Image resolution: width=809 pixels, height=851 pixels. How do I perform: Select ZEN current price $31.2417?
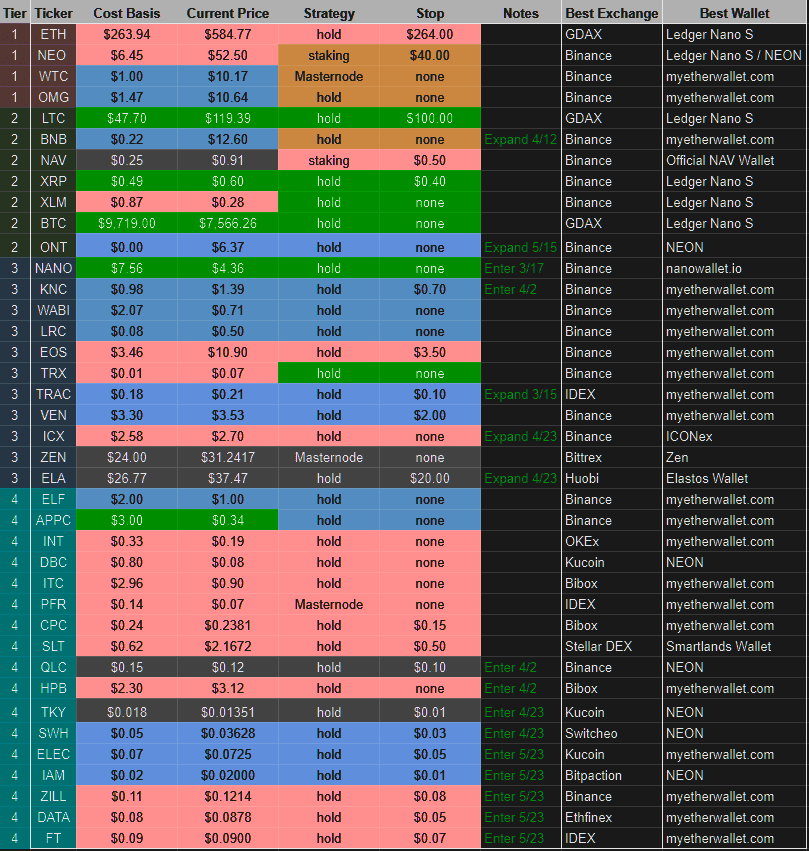[x=227, y=458]
